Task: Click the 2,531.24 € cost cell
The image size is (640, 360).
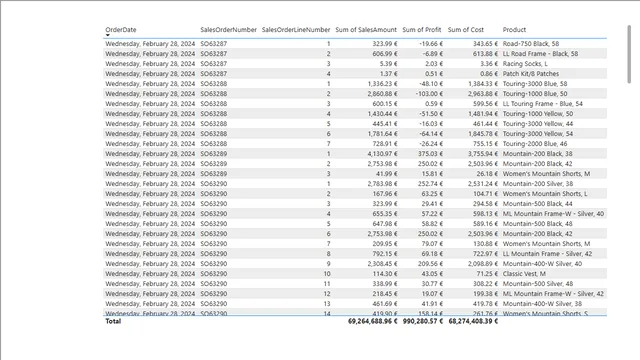Action: pos(483,184)
